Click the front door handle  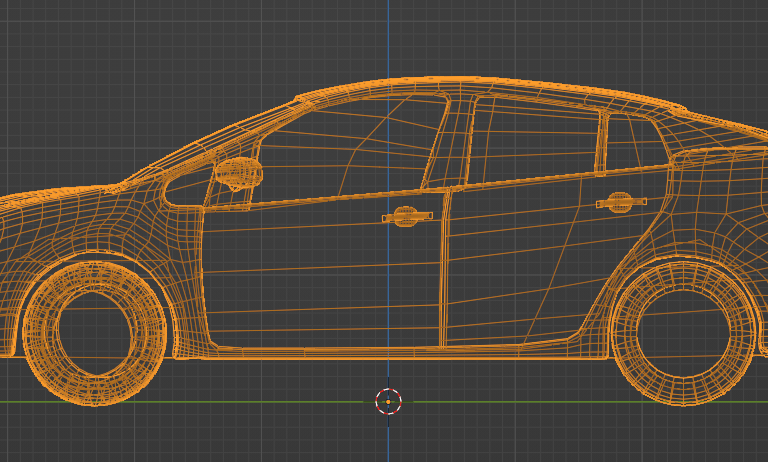[x=407, y=216]
